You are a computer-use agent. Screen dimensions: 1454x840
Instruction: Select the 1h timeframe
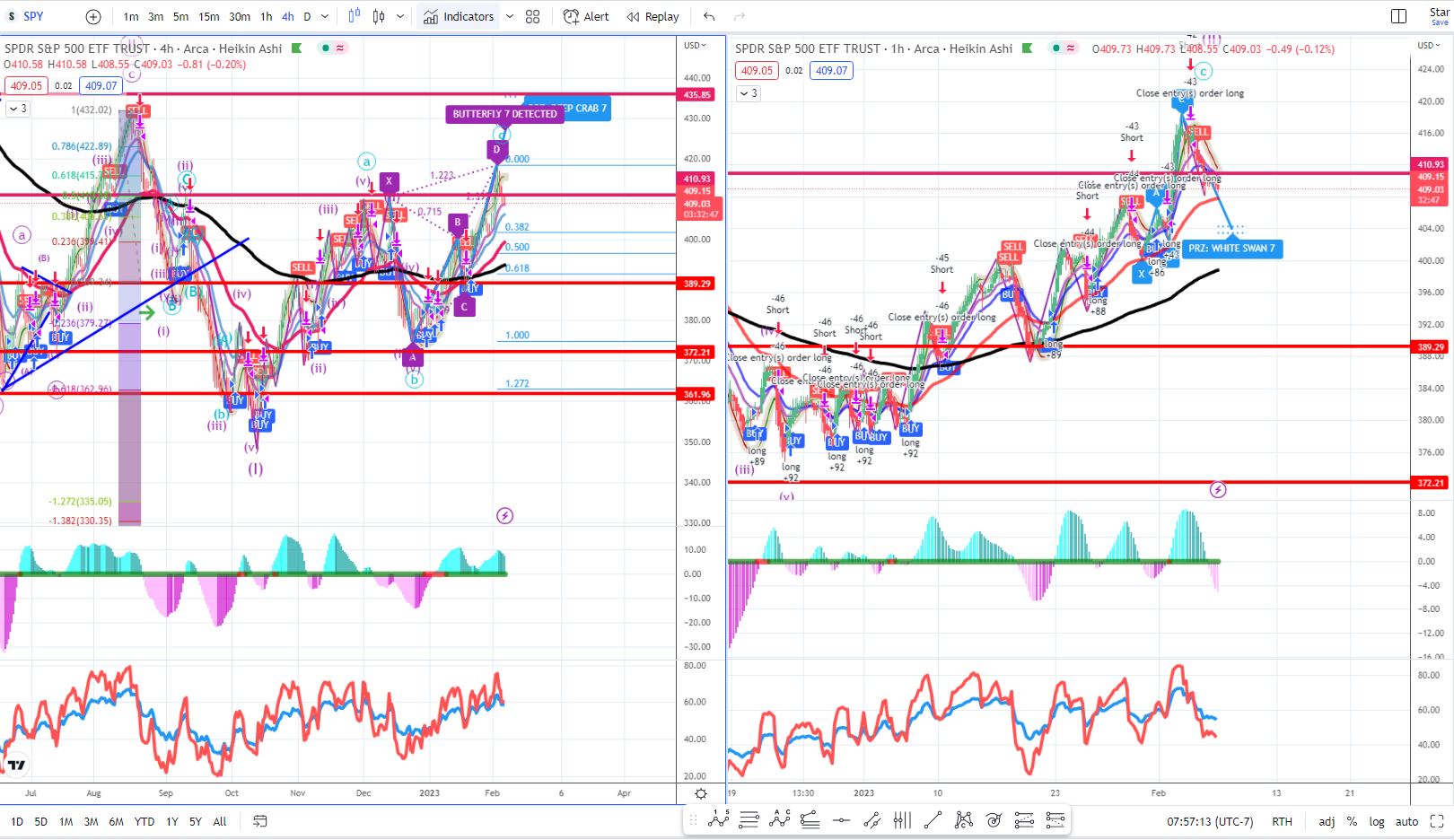coord(267,16)
